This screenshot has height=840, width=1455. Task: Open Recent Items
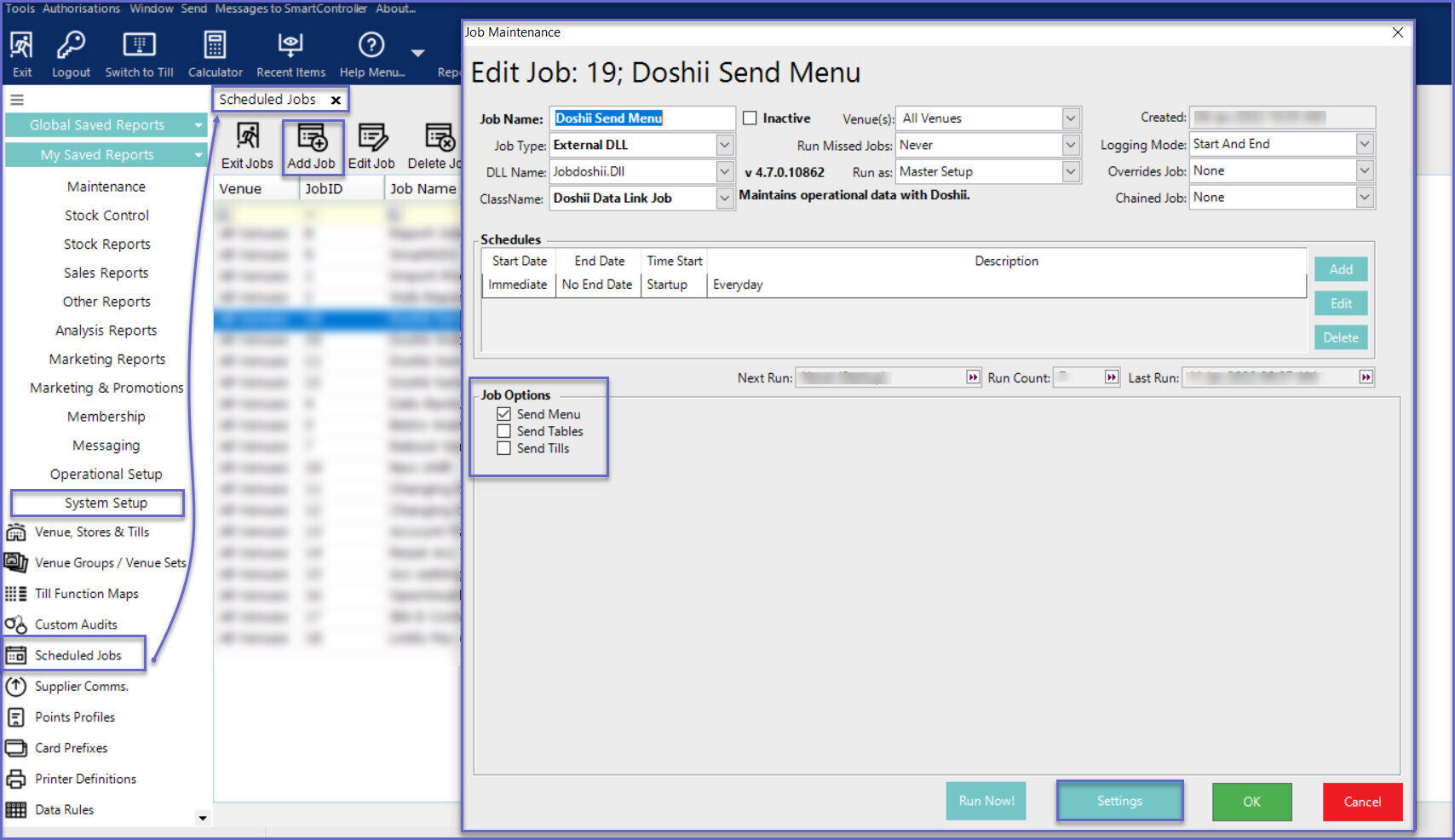click(290, 55)
